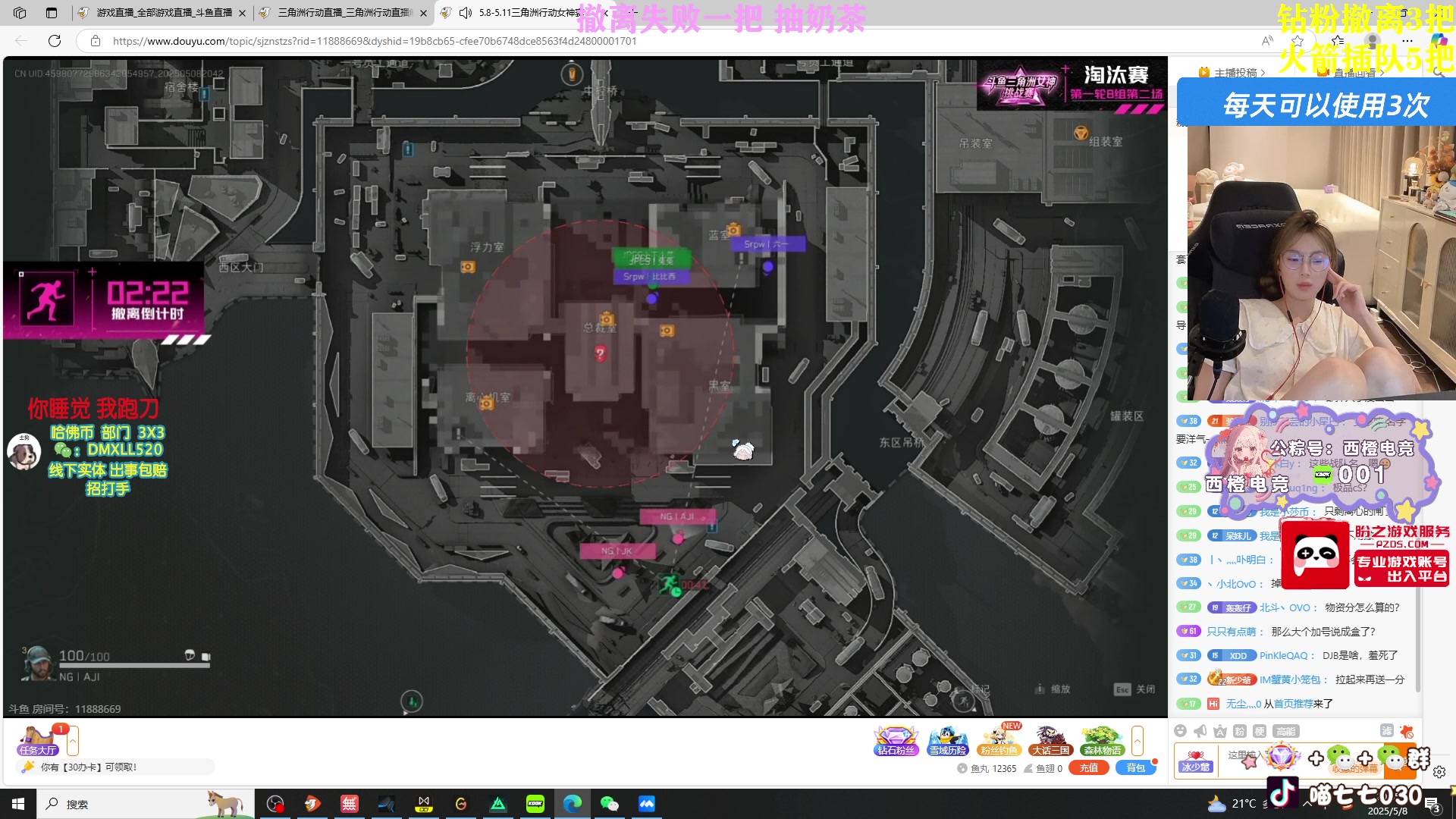The image size is (1456, 819).
Task: Open the 雪域历险 penguin game icon
Action: [948, 741]
